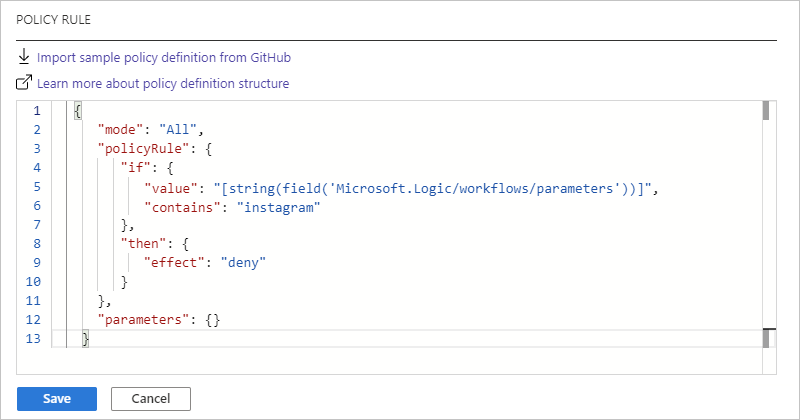Open Import sample policy definition from GitHub
800x420 pixels.
click(x=163, y=58)
